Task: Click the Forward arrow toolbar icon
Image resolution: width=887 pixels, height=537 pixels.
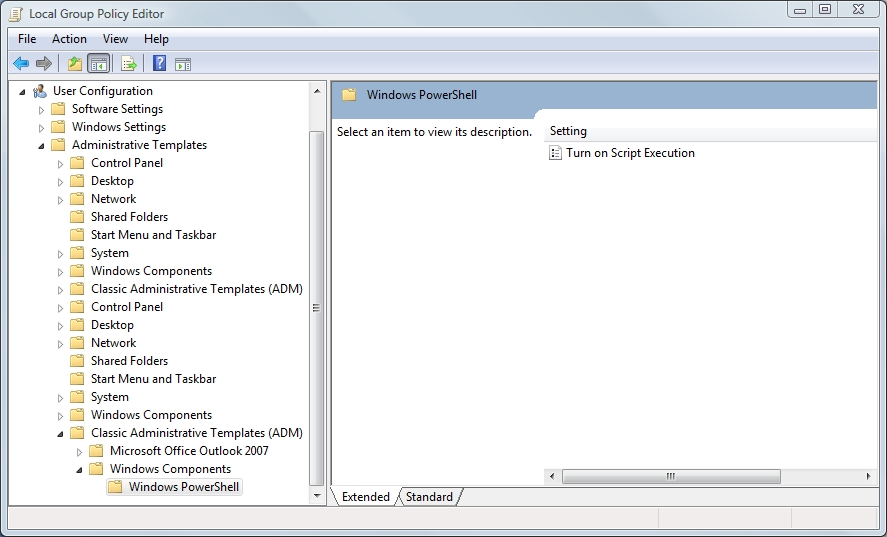Action: [x=44, y=64]
